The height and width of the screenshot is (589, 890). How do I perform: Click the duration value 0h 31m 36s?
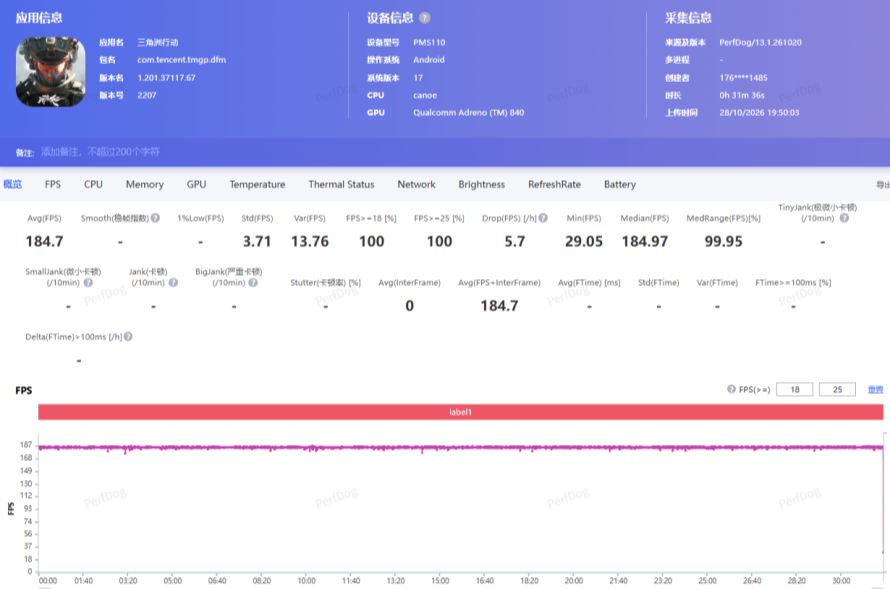point(742,95)
